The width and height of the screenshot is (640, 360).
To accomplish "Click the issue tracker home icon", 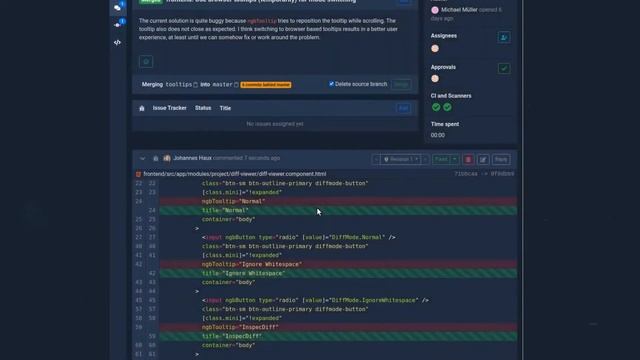I will tap(142, 108).
